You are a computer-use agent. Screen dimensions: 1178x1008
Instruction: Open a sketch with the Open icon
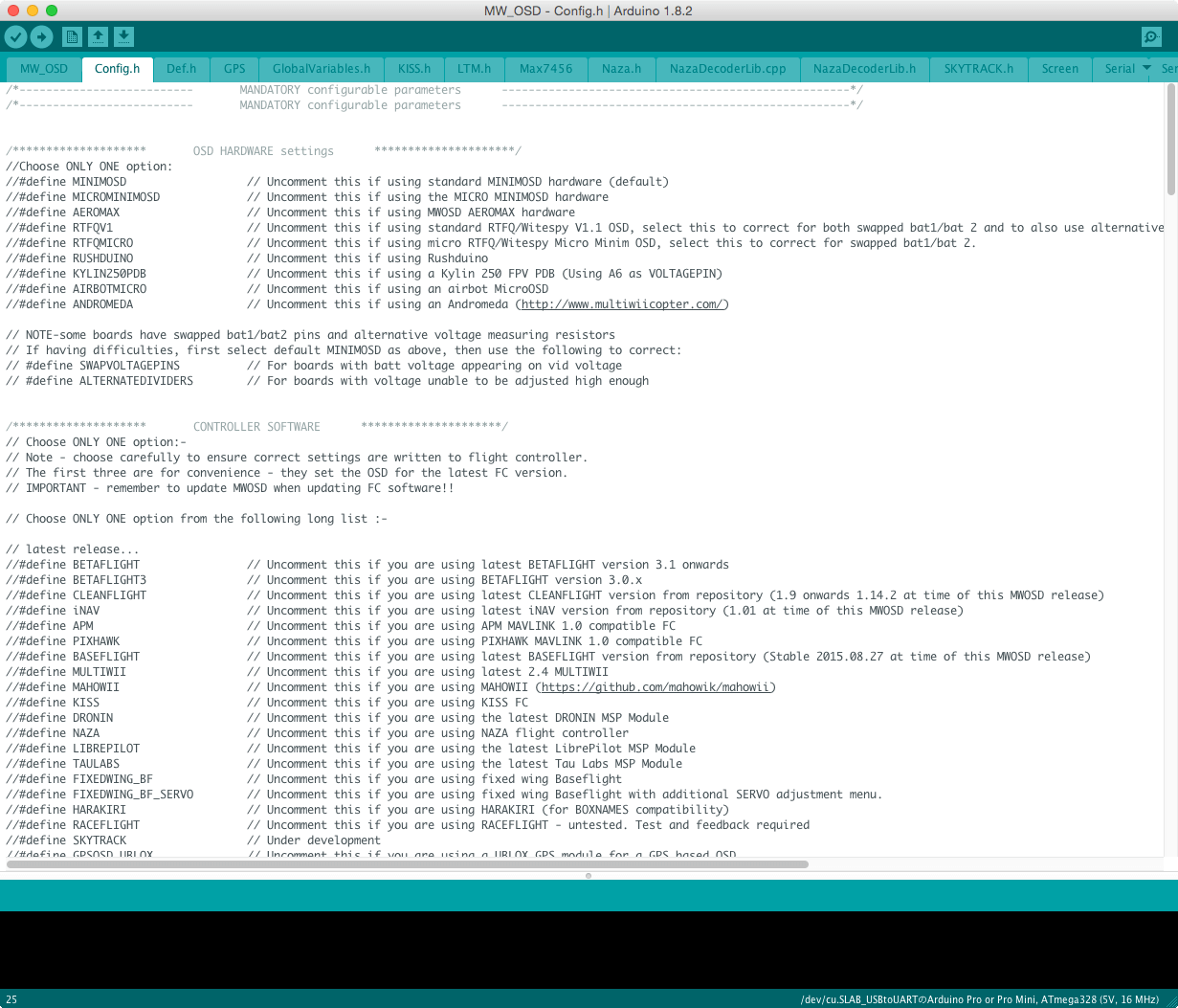pos(98,37)
